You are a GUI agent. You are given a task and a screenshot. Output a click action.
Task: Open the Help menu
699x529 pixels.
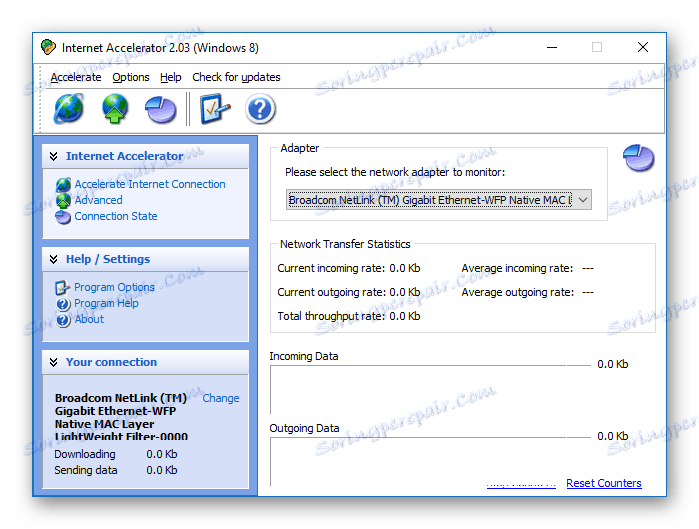click(171, 77)
